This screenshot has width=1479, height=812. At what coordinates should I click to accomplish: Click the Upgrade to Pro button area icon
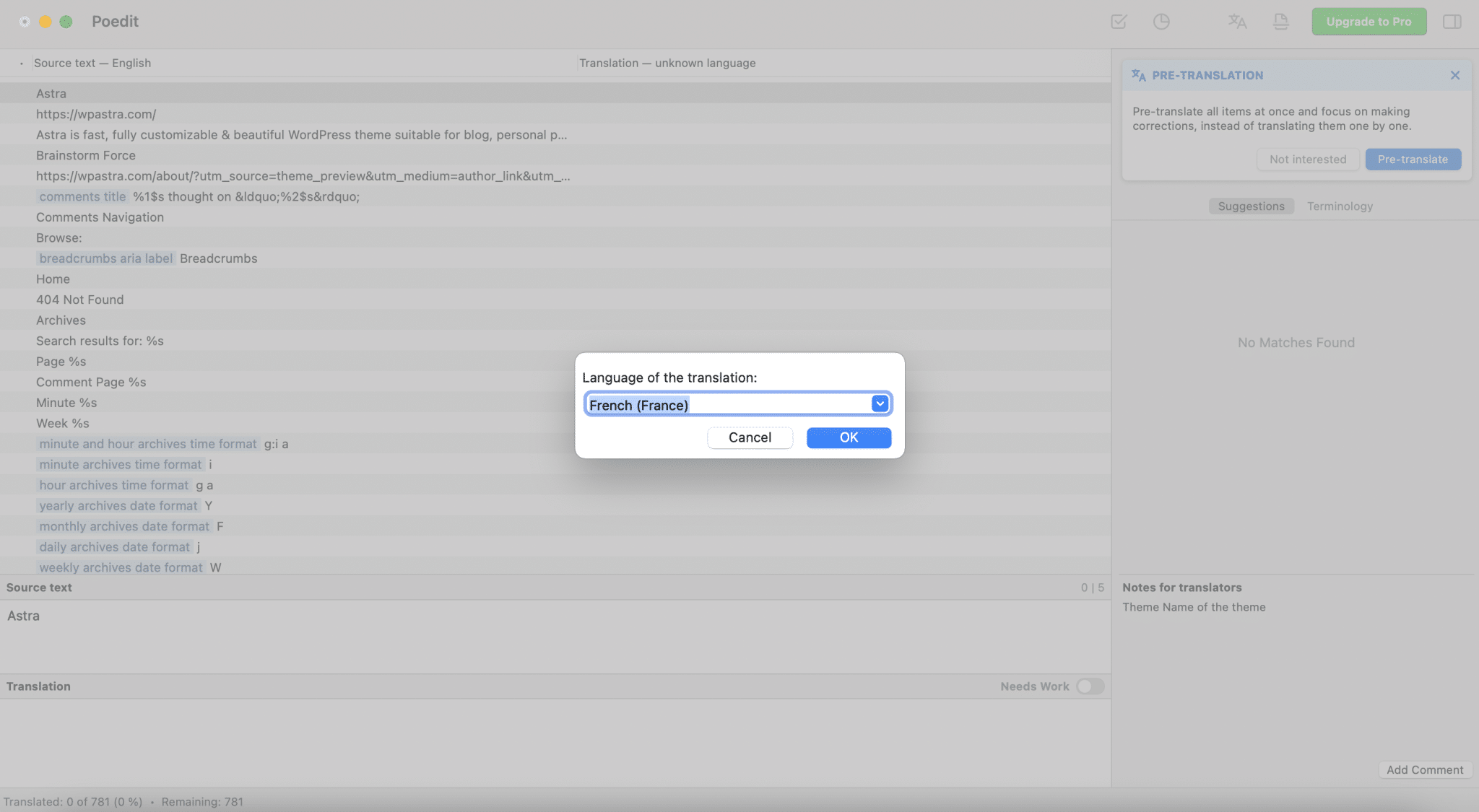[1369, 21]
